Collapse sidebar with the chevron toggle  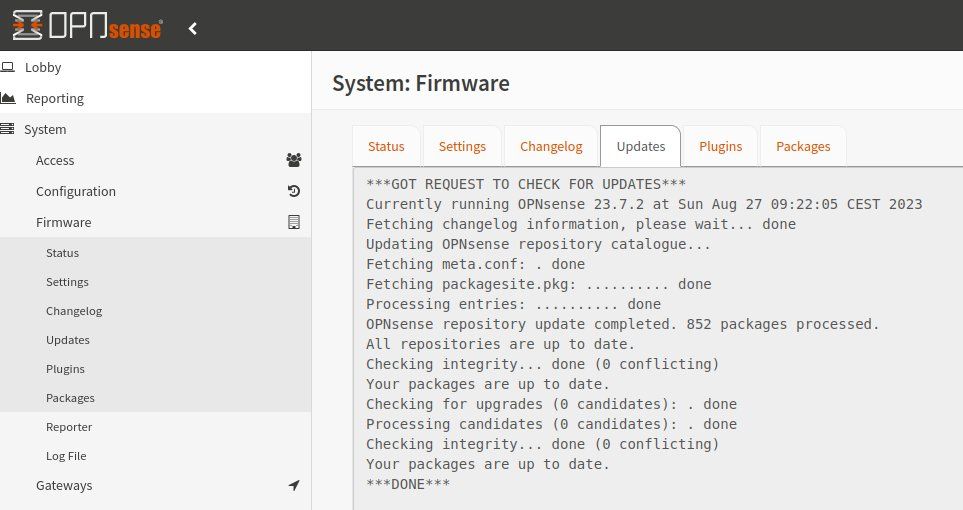[193, 28]
